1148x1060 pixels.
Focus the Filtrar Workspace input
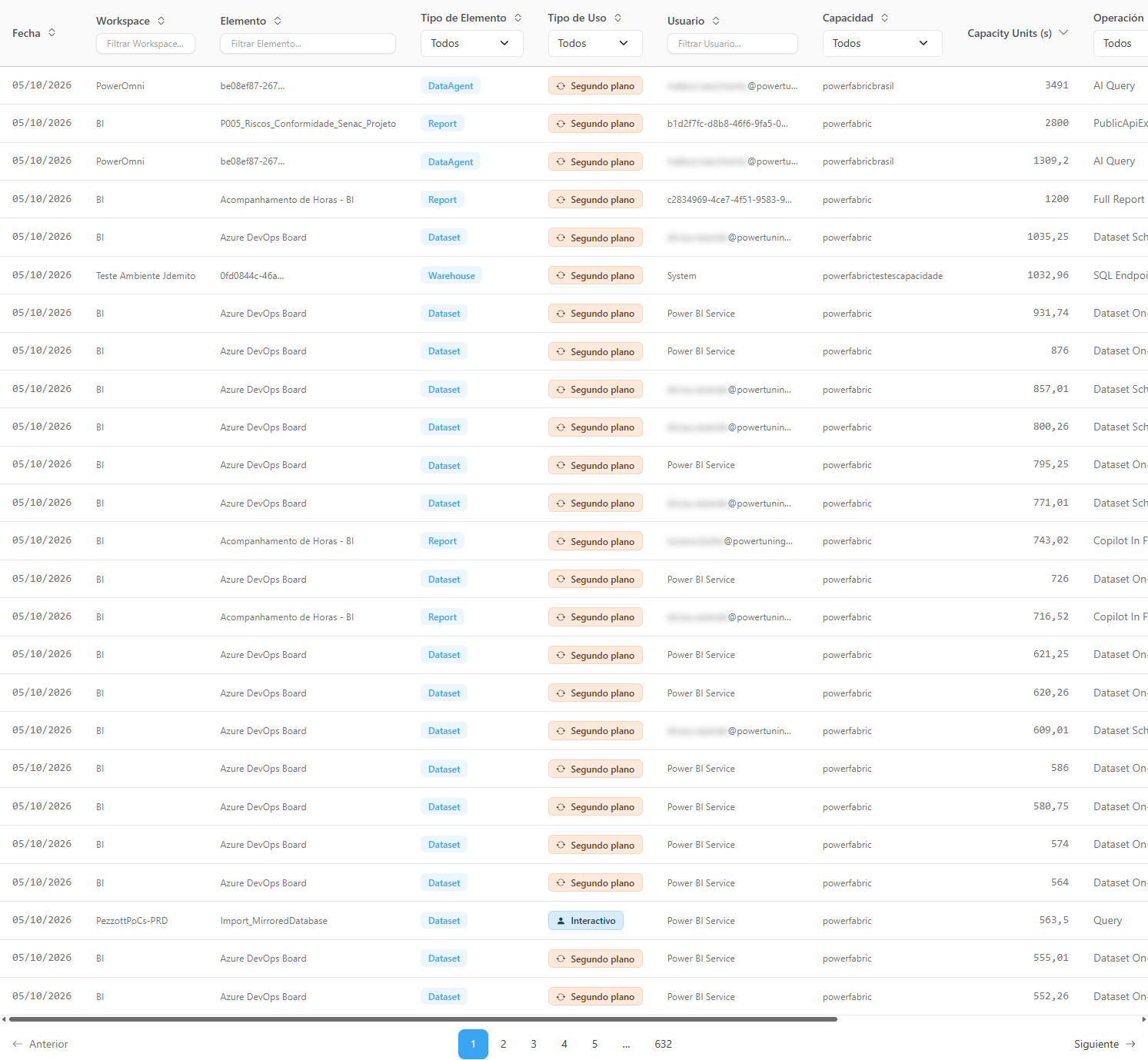(x=145, y=44)
